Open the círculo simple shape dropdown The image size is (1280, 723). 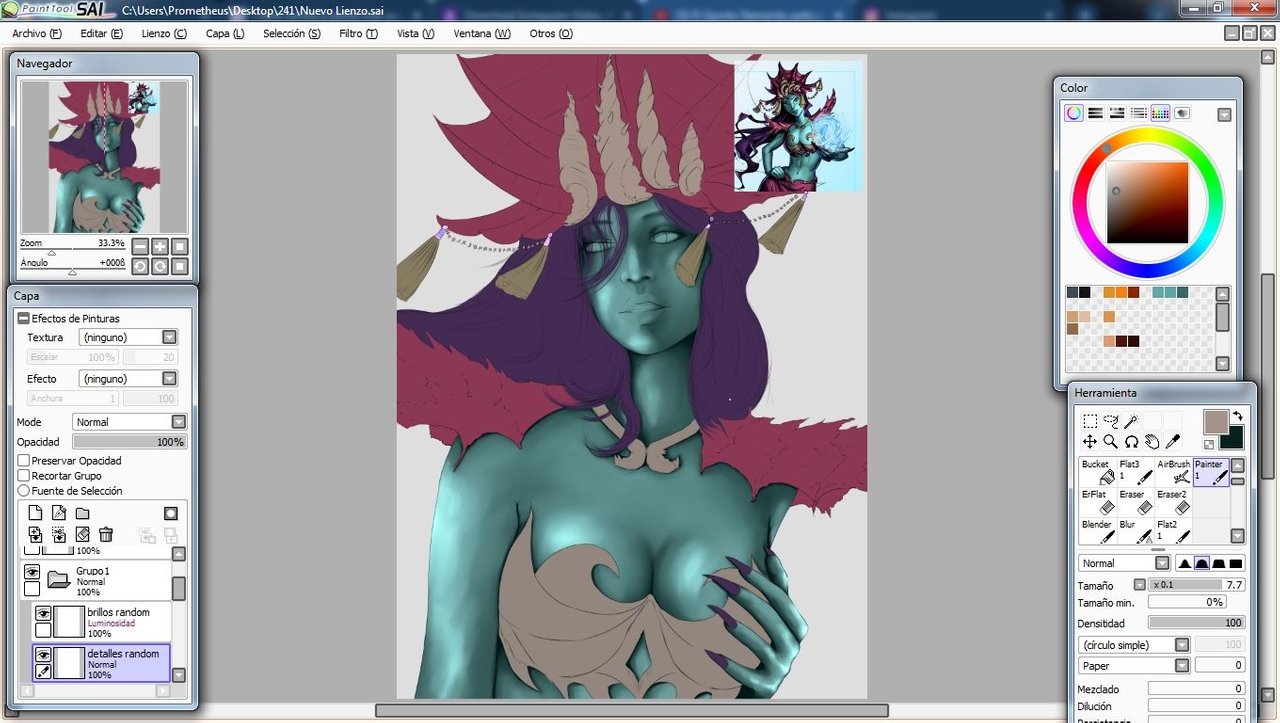click(1182, 645)
